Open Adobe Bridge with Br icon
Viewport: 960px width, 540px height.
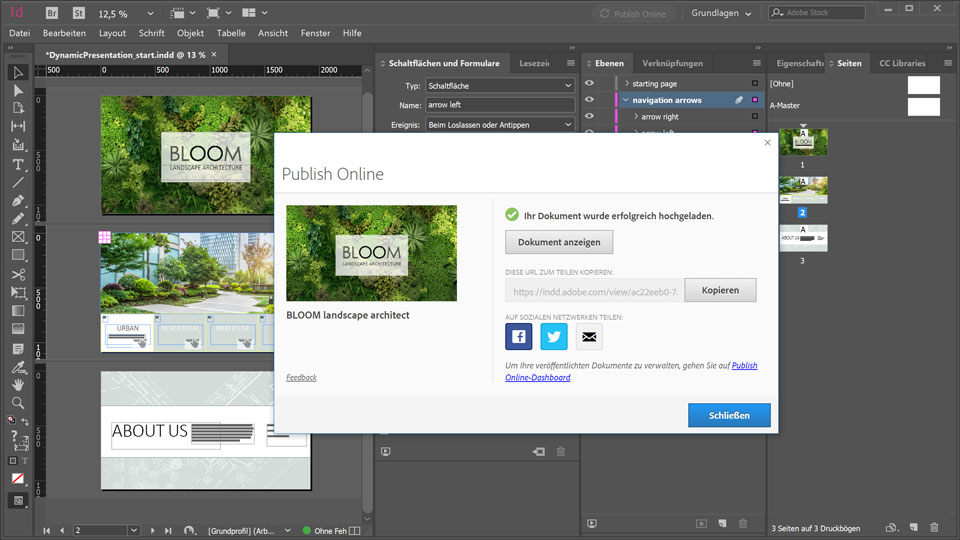(53, 13)
